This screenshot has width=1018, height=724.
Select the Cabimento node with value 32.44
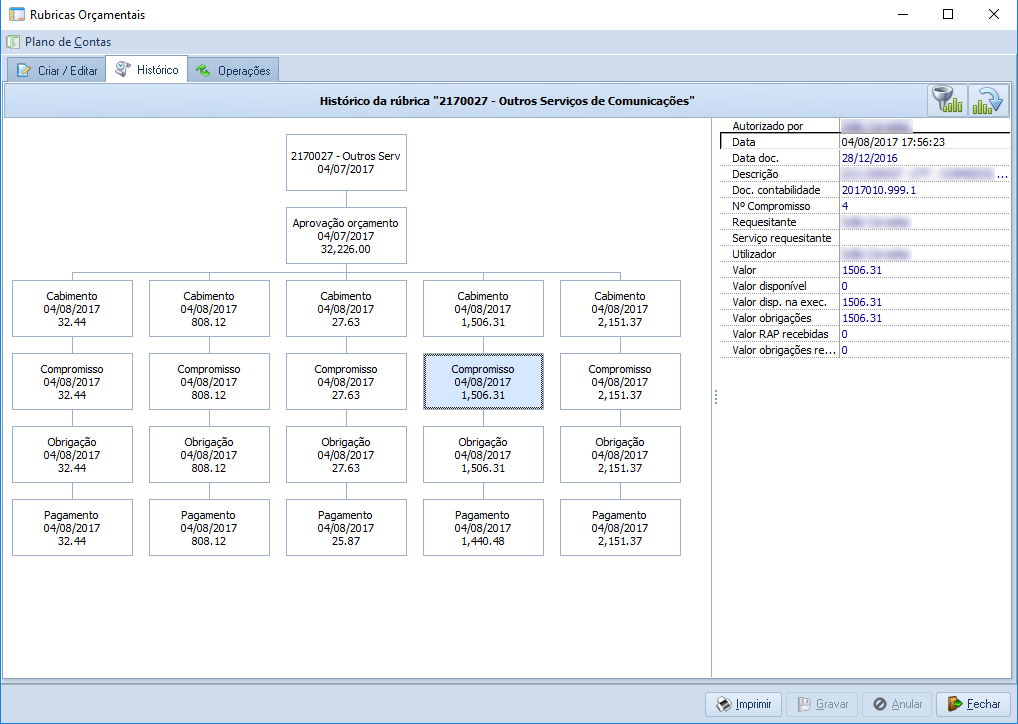pyautogui.click(x=72, y=308)
